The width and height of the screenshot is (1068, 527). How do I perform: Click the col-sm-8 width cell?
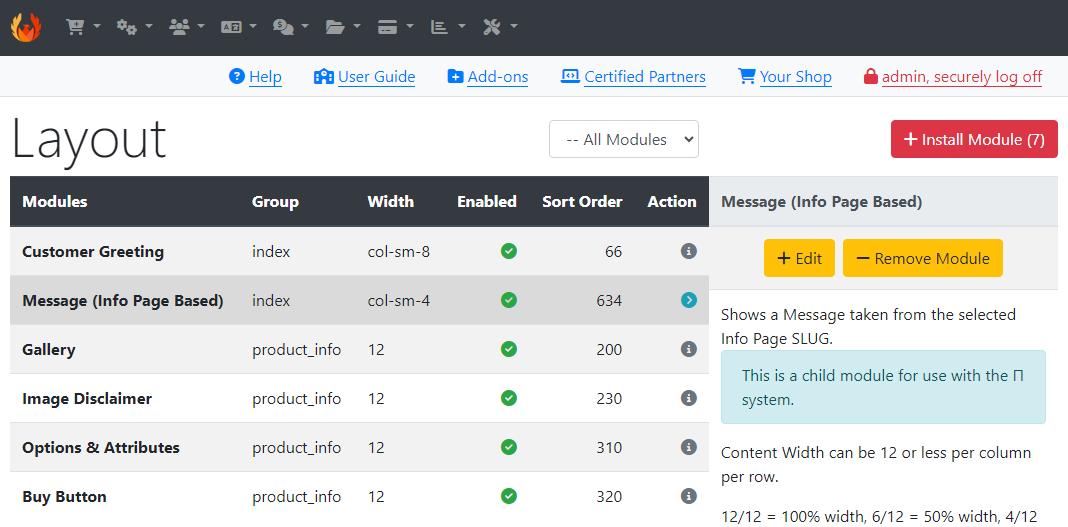click(x=398, y=251)
